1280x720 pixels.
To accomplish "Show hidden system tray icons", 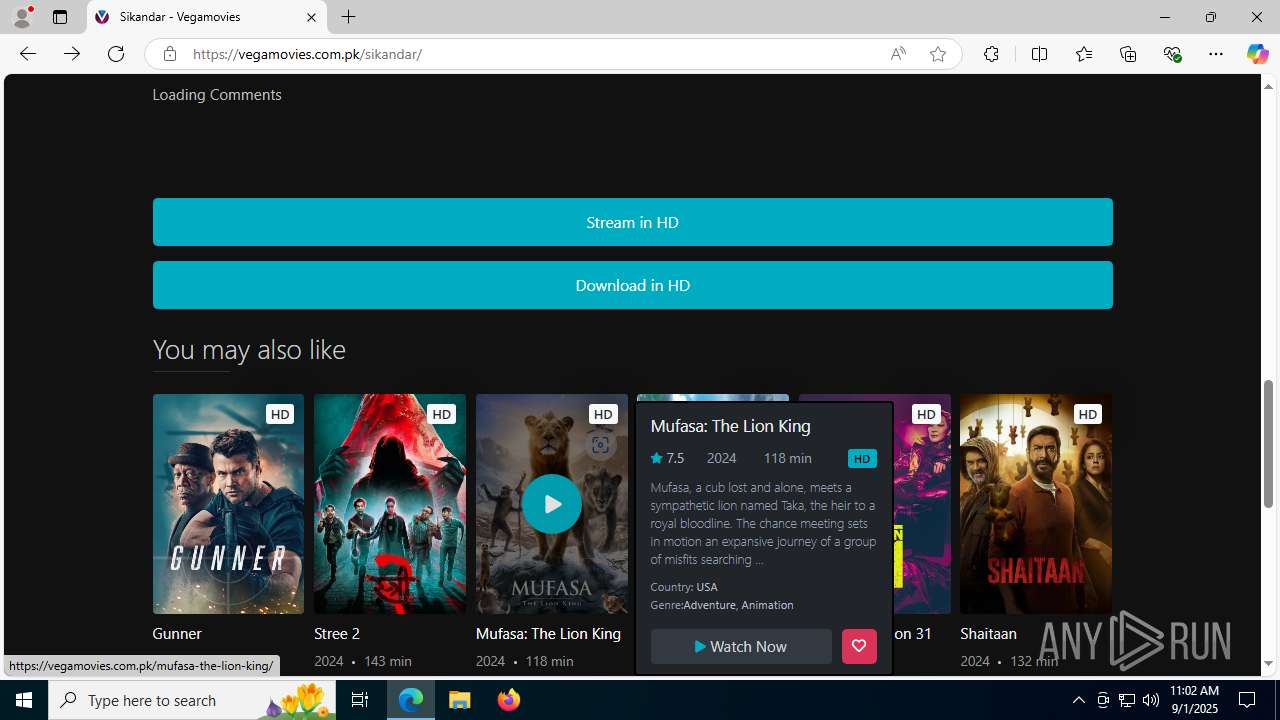I will point(1078,700).
